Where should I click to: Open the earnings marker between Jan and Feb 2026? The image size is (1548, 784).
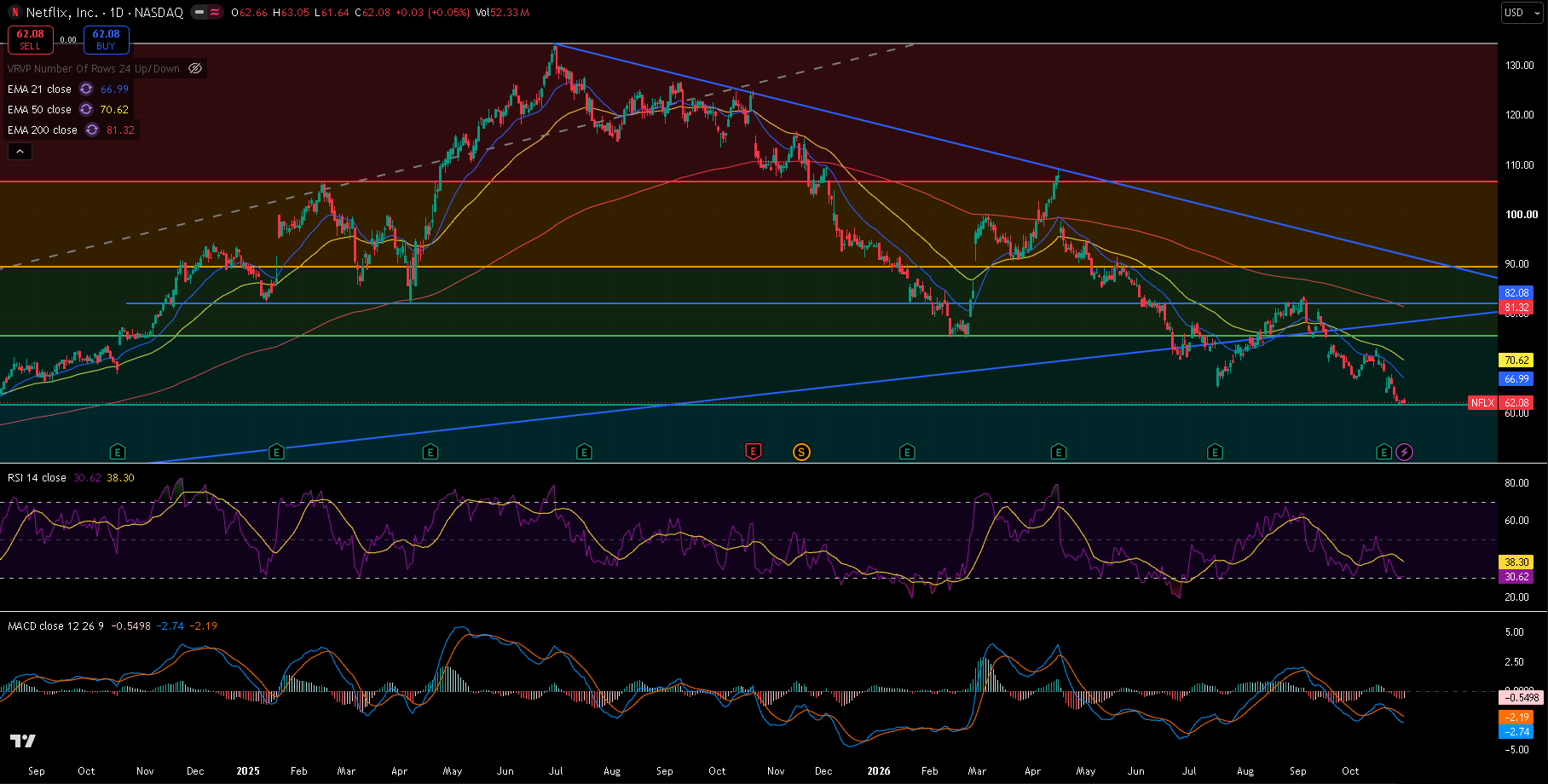[x=907, y=452]
